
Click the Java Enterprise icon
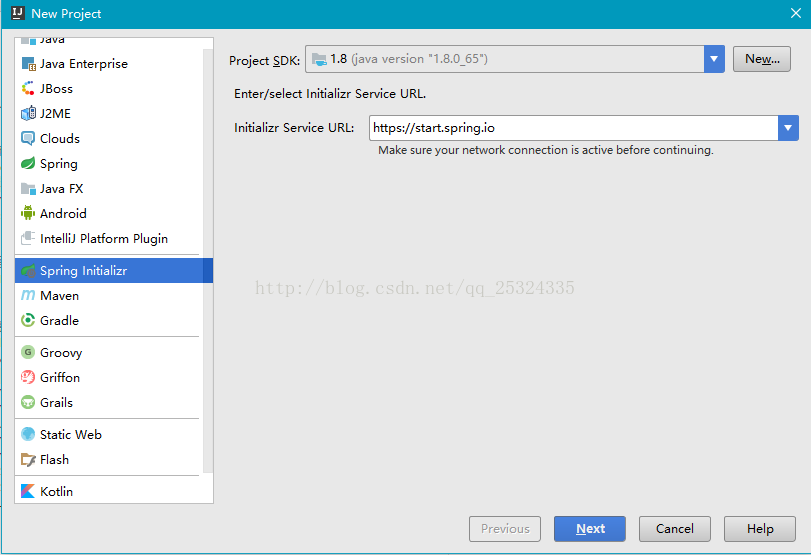pyautogui.click(x=28, y=64)
